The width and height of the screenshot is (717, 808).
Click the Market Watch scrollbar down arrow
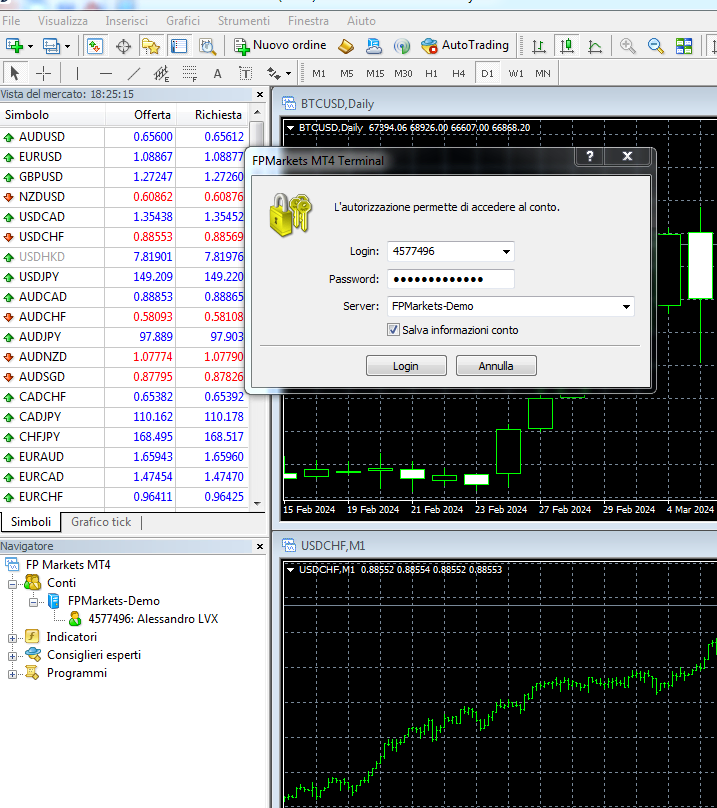coord(257,503)
